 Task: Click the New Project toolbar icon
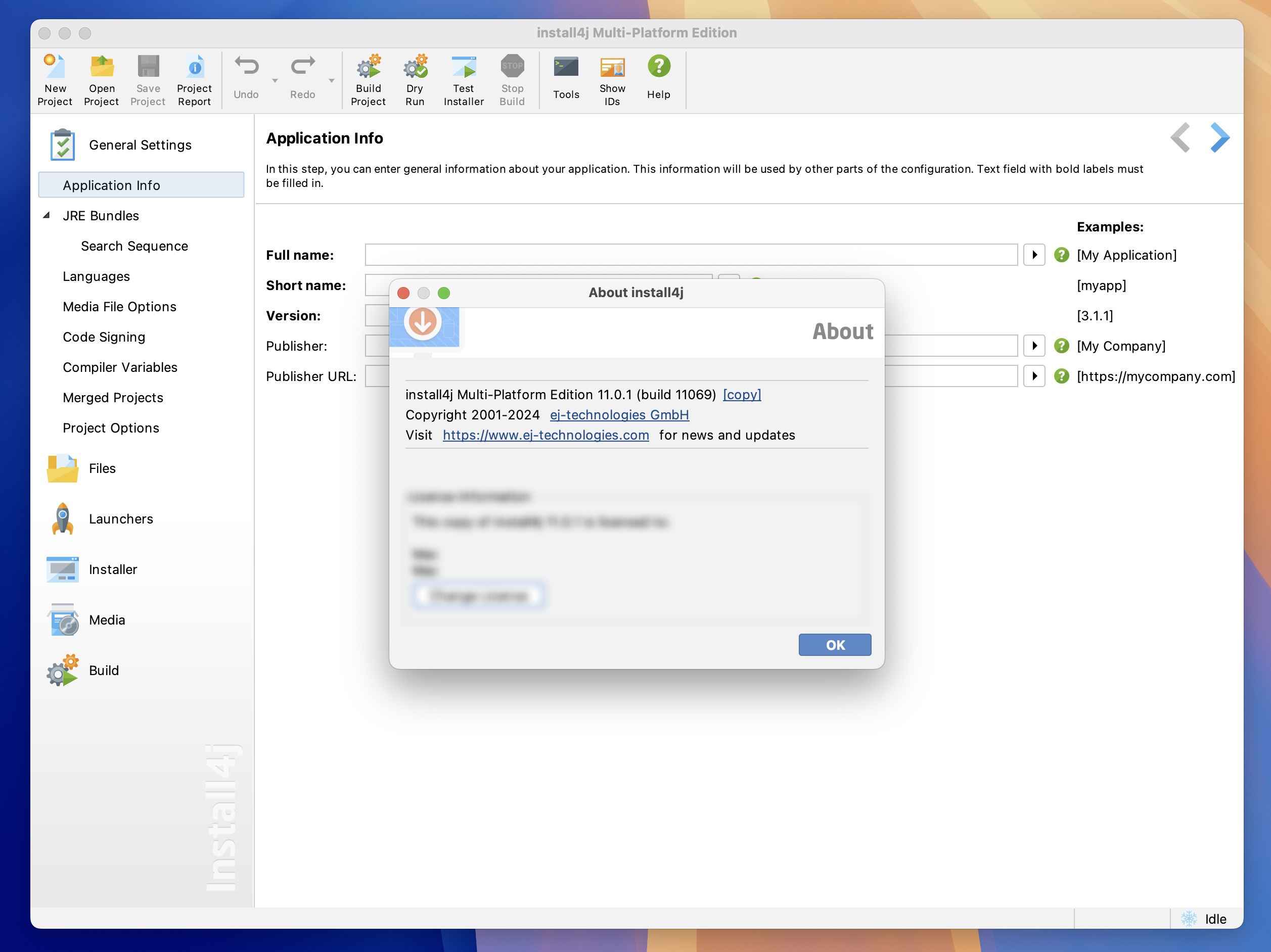[x=55, y=80]
